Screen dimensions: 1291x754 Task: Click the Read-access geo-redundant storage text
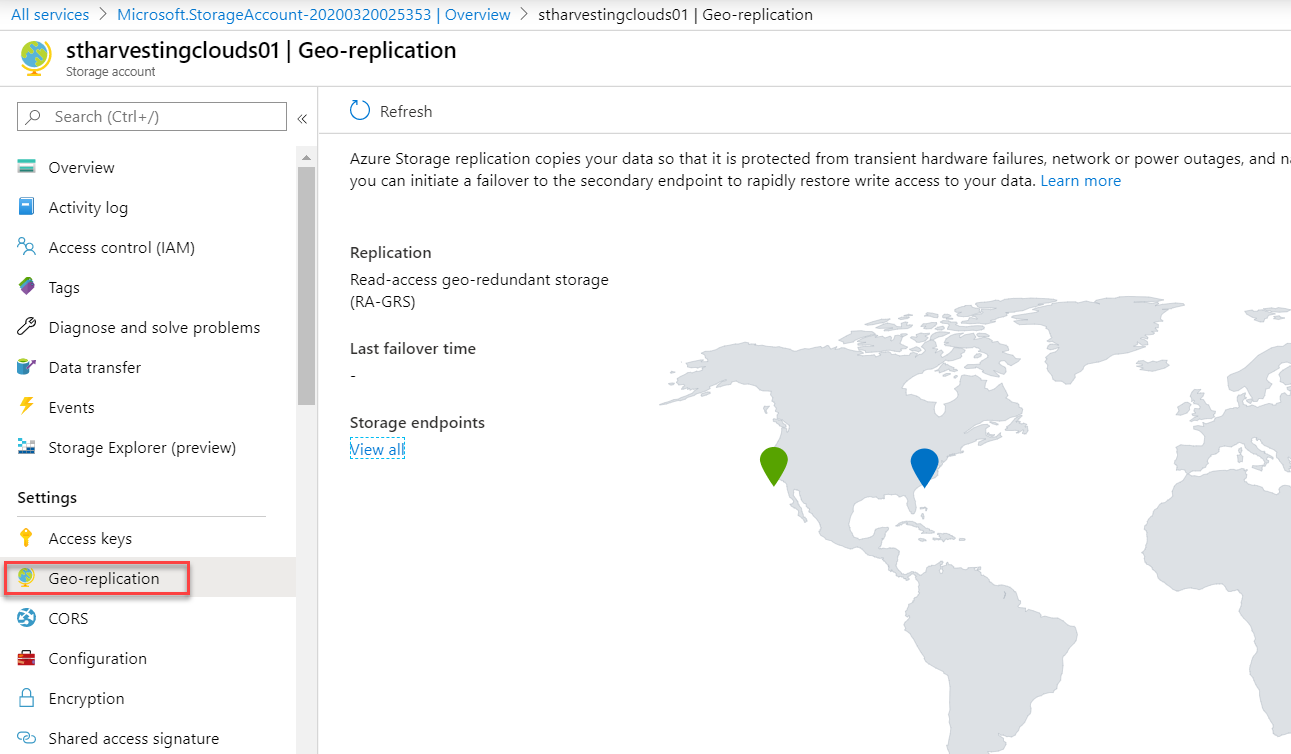point(479,290)
